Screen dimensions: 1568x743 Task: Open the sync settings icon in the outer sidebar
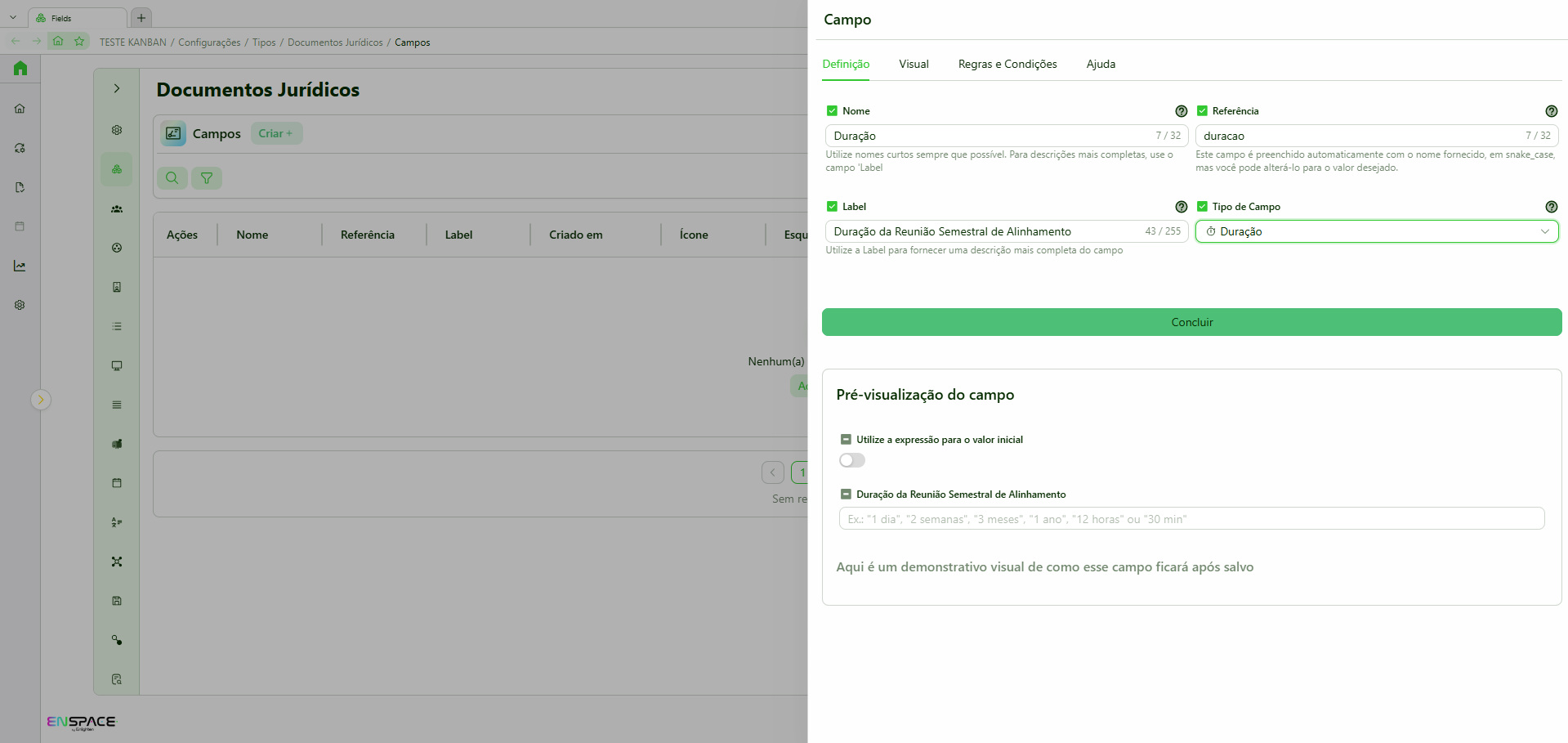pos(20,148)
